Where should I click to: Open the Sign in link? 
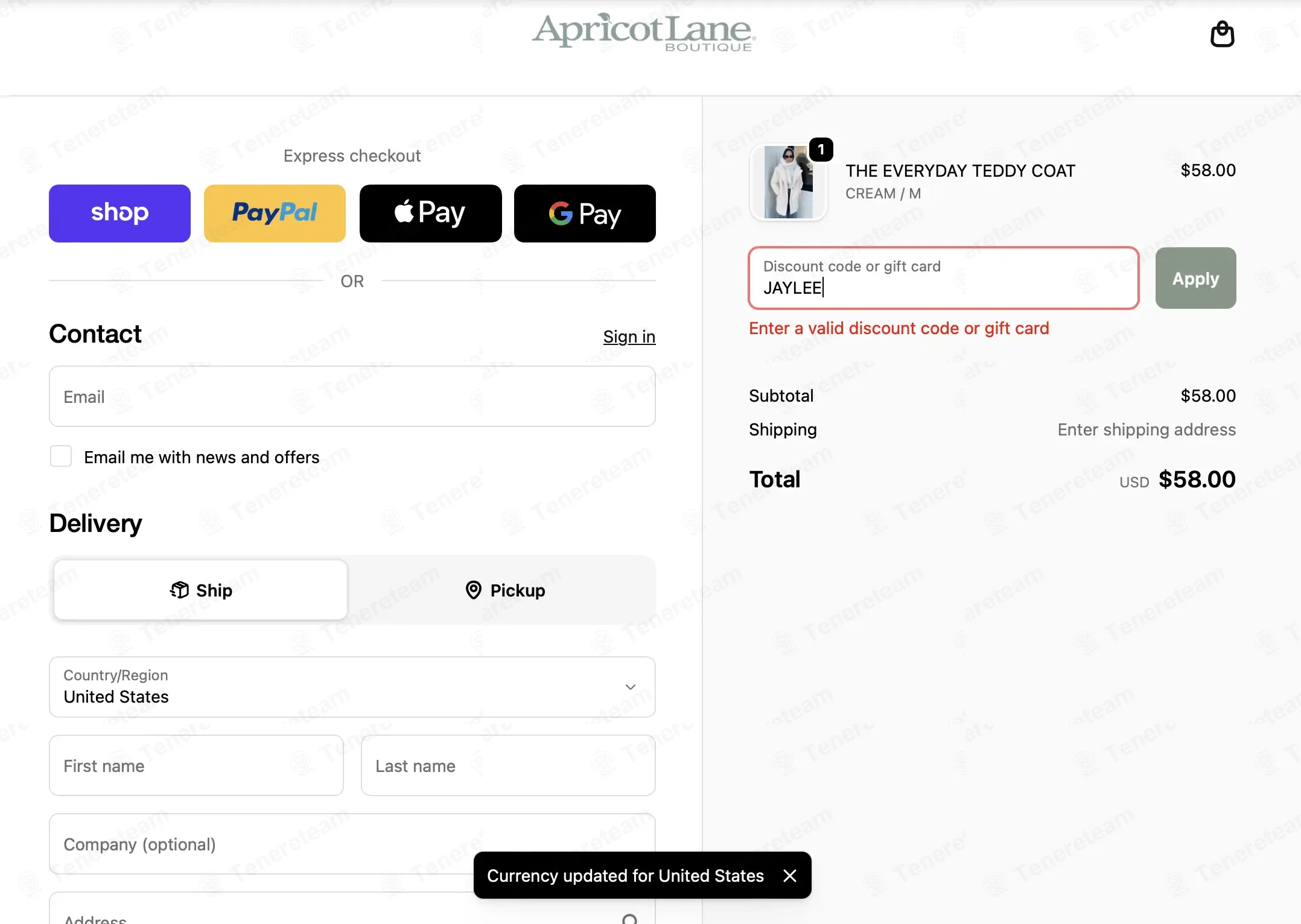point(629,337)
